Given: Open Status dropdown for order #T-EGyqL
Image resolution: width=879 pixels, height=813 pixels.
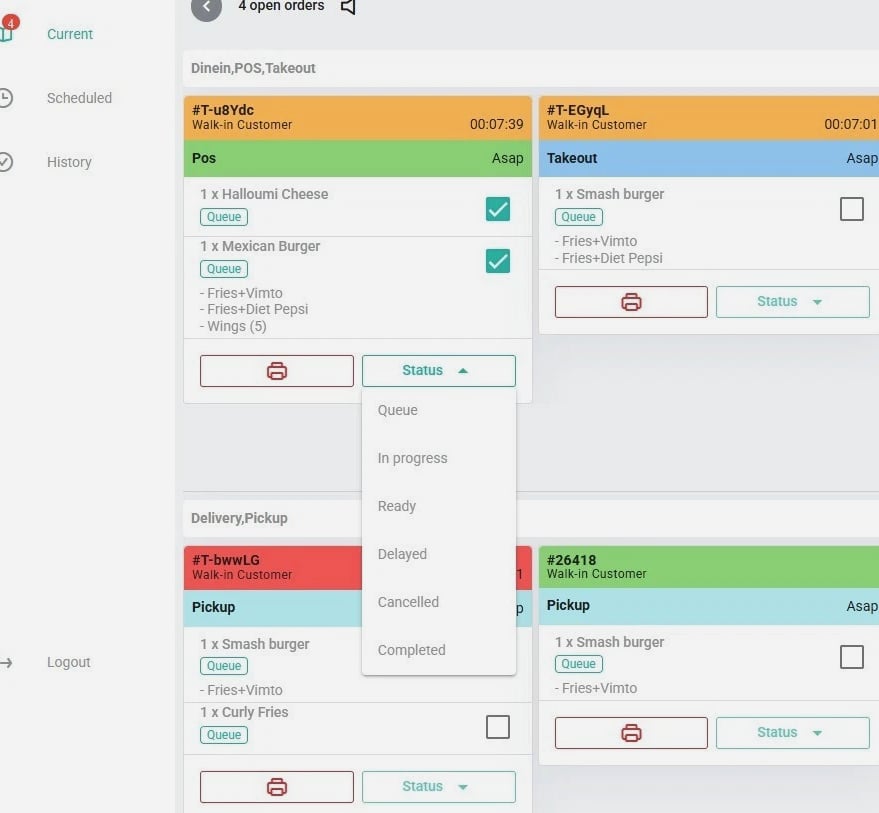Looking at the screenshot, I should pos(792,302).
